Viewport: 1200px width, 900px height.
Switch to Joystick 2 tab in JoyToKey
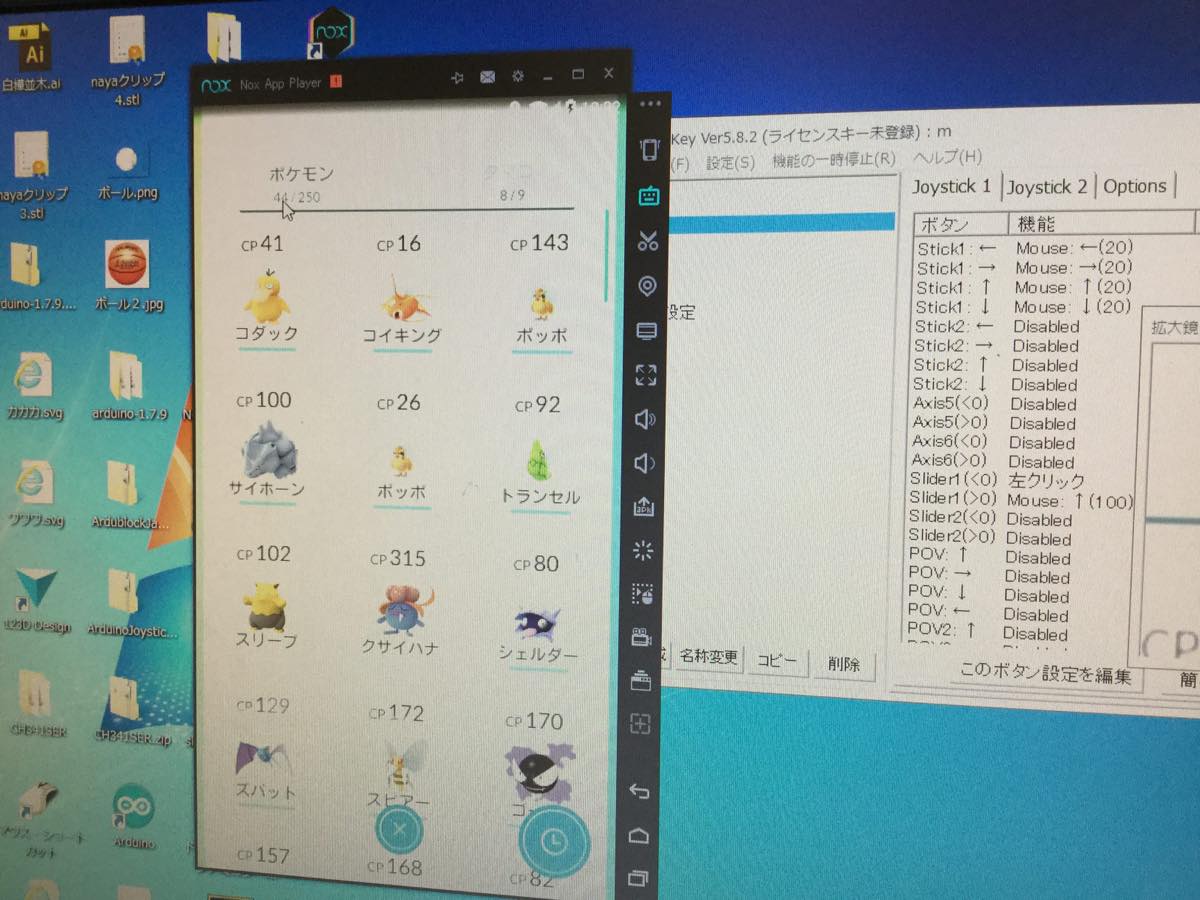tap(1047, 187)
